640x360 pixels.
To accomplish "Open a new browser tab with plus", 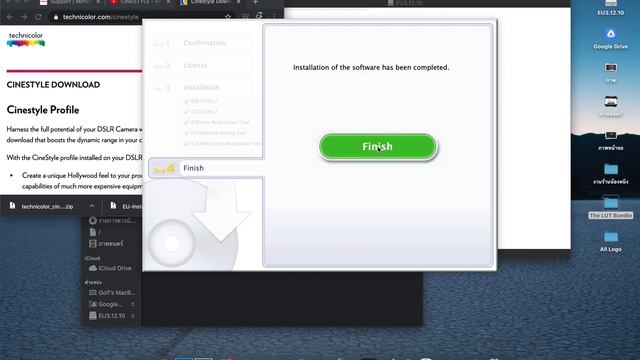I will click(x=256, y=2).
